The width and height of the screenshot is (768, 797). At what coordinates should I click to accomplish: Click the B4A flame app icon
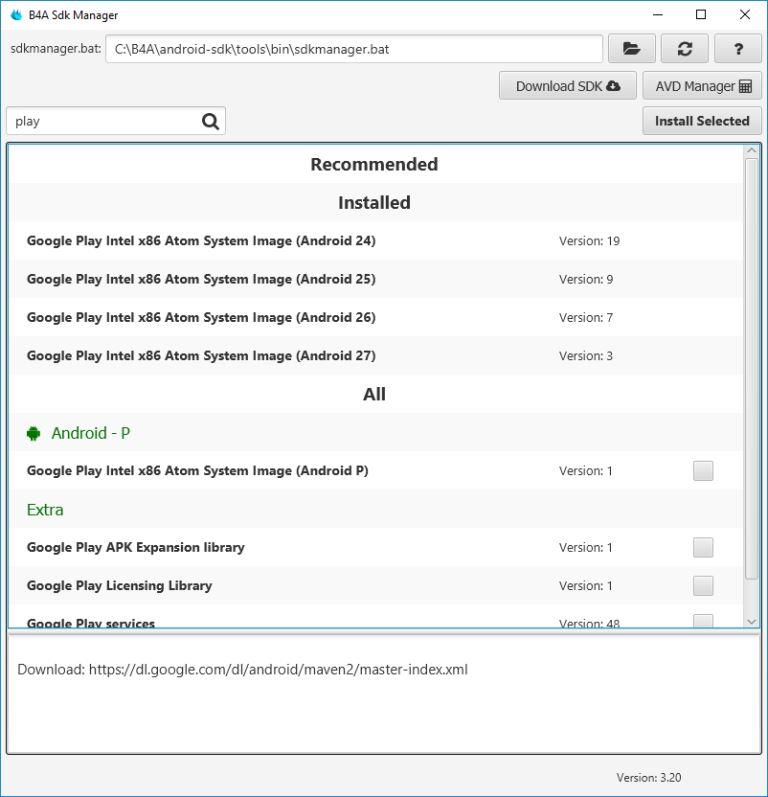coord(16,15)
